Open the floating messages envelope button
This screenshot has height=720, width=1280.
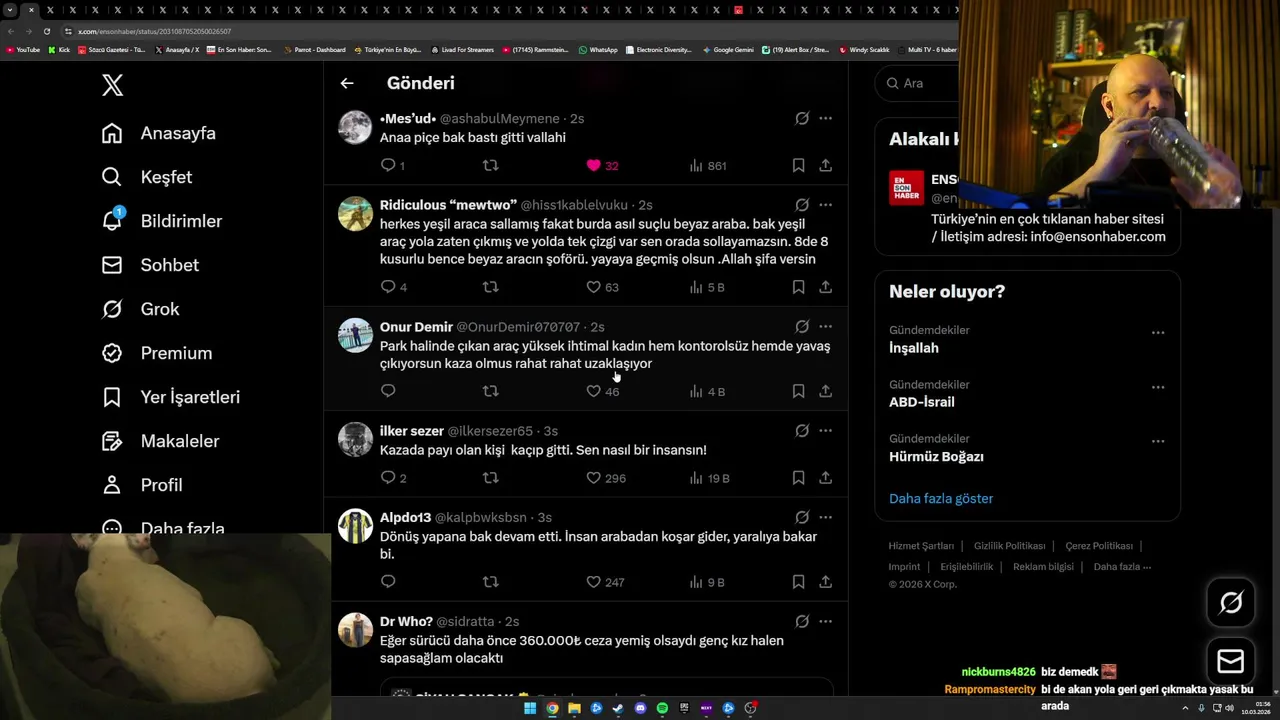1231,662
